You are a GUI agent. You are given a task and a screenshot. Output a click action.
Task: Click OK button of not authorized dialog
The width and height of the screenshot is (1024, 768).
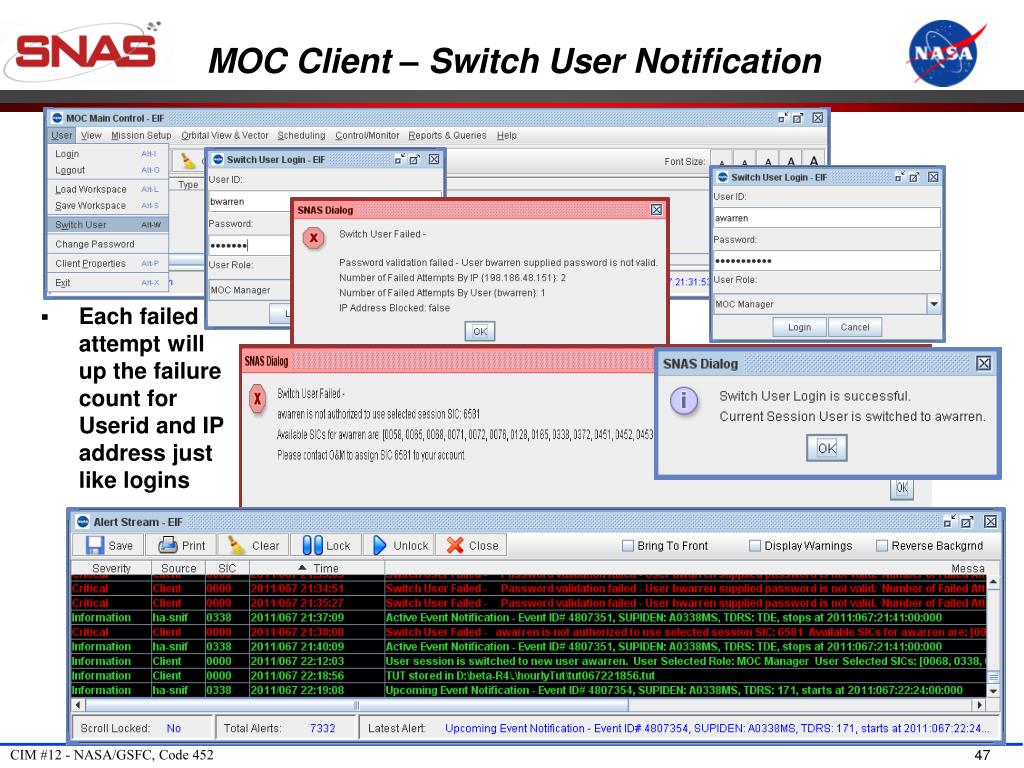(x=902, y=488)
